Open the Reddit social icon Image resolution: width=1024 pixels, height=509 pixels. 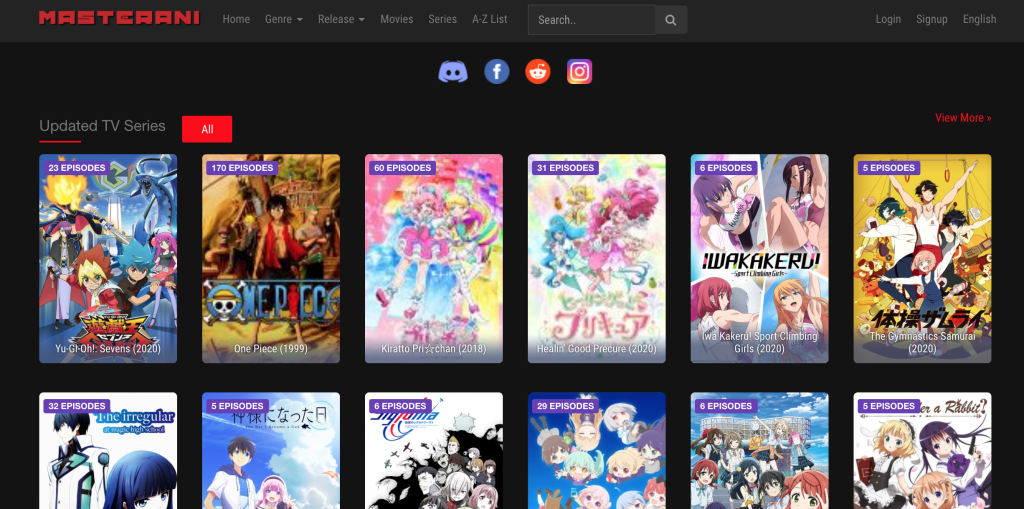[538, 71]
